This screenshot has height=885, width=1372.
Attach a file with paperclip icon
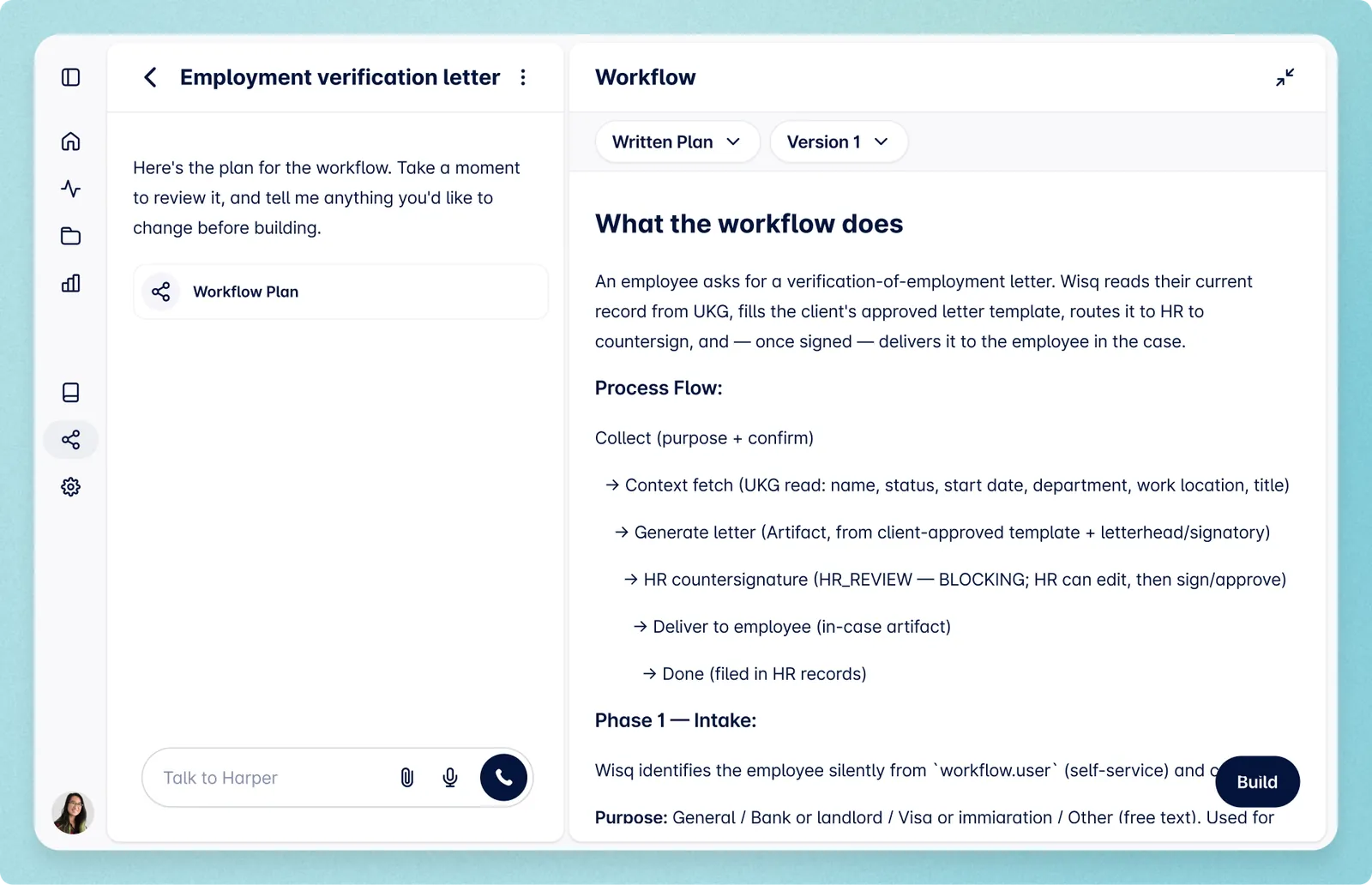407,778
